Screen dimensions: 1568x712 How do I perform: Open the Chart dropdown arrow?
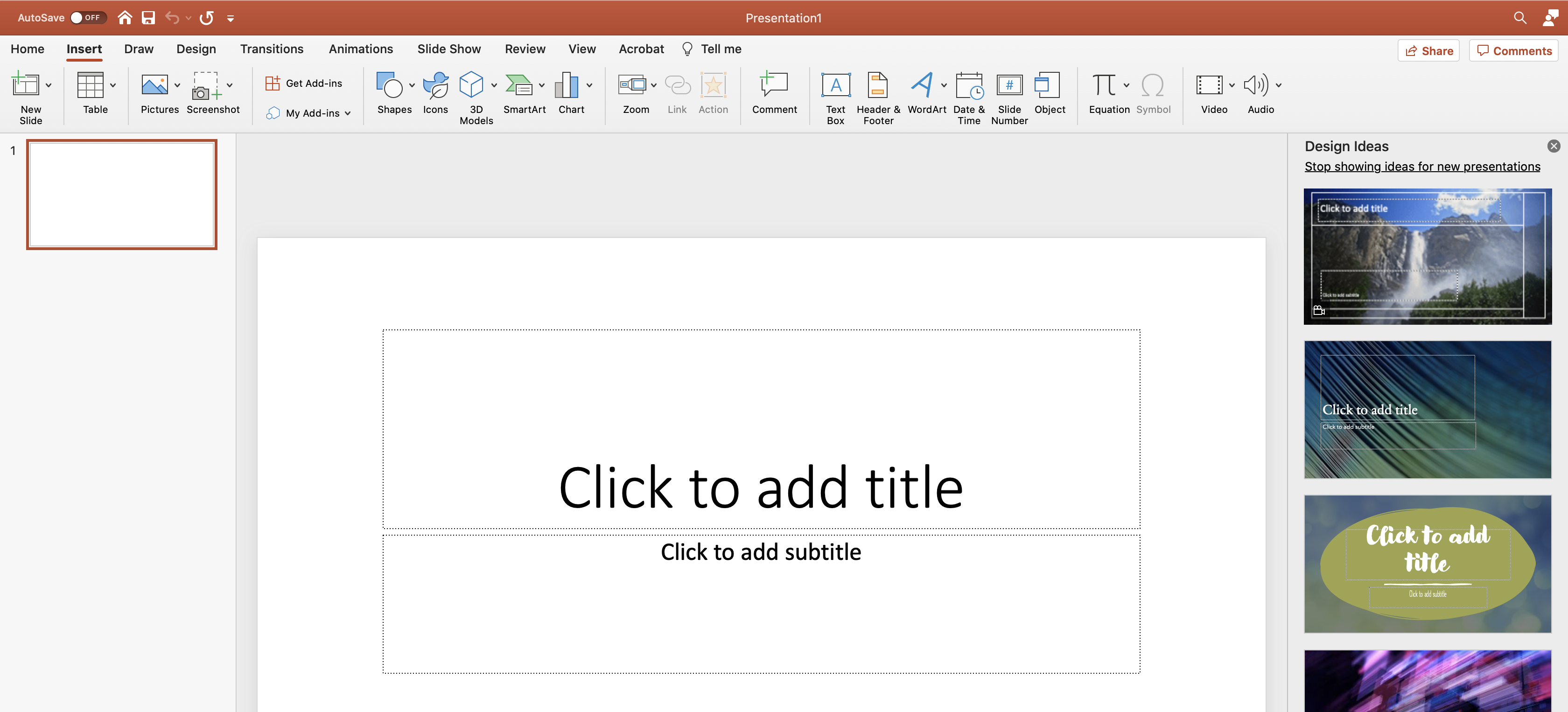[x=589, y=86]
